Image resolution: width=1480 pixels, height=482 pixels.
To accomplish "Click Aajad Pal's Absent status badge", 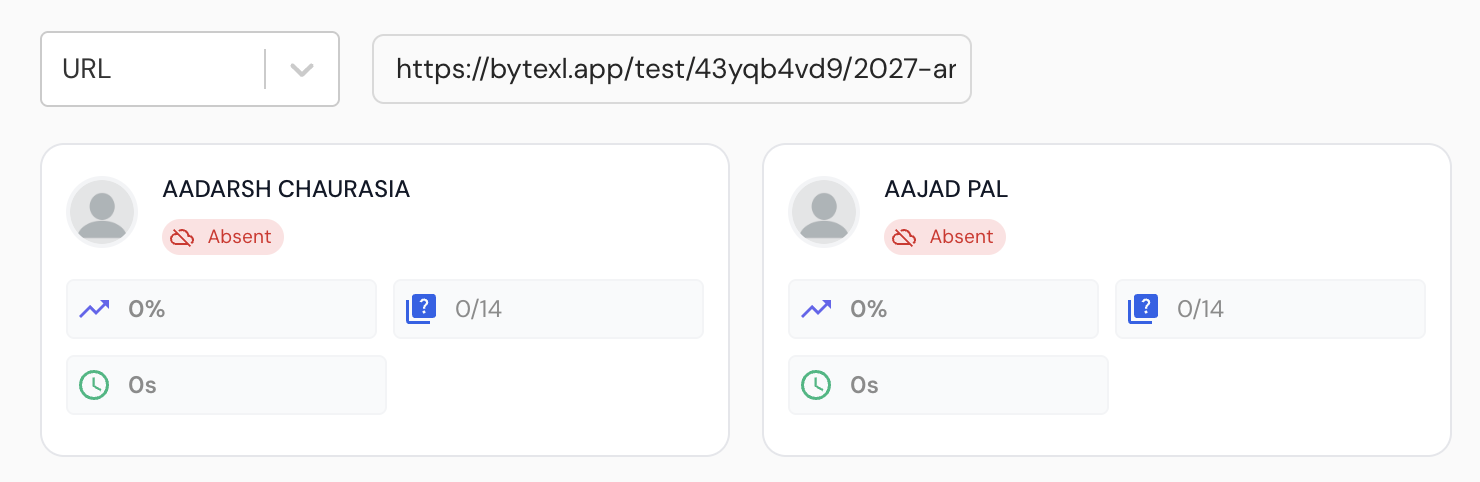I will click(945, 237).
